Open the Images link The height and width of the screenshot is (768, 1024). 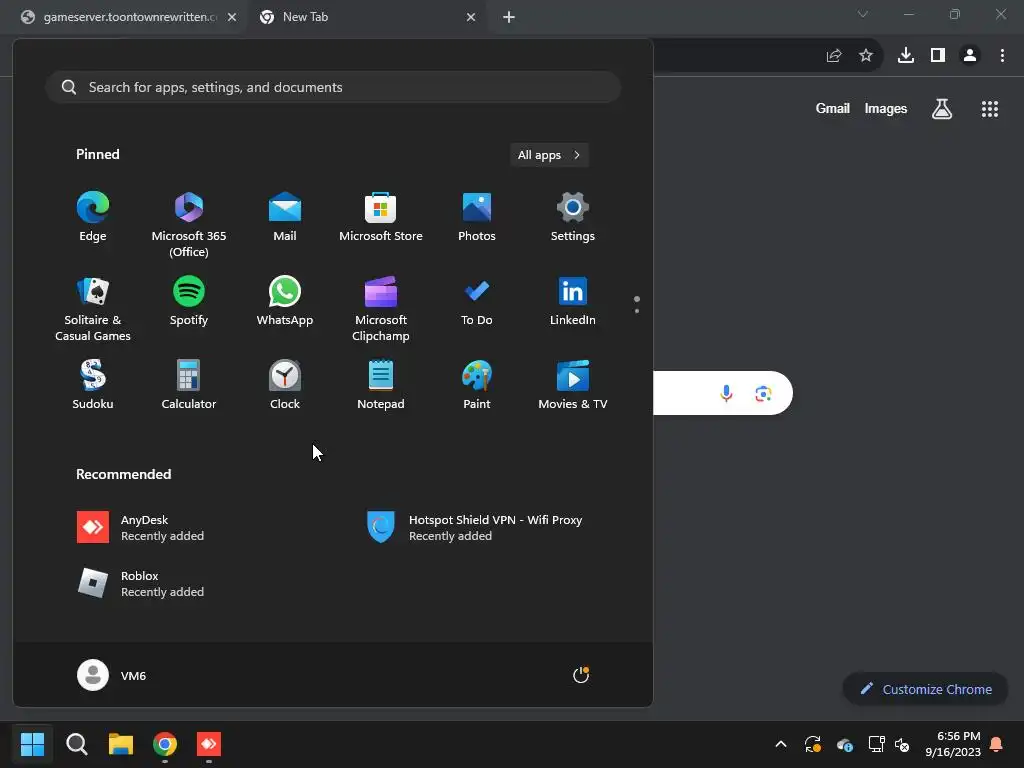(x=886, y=108)
